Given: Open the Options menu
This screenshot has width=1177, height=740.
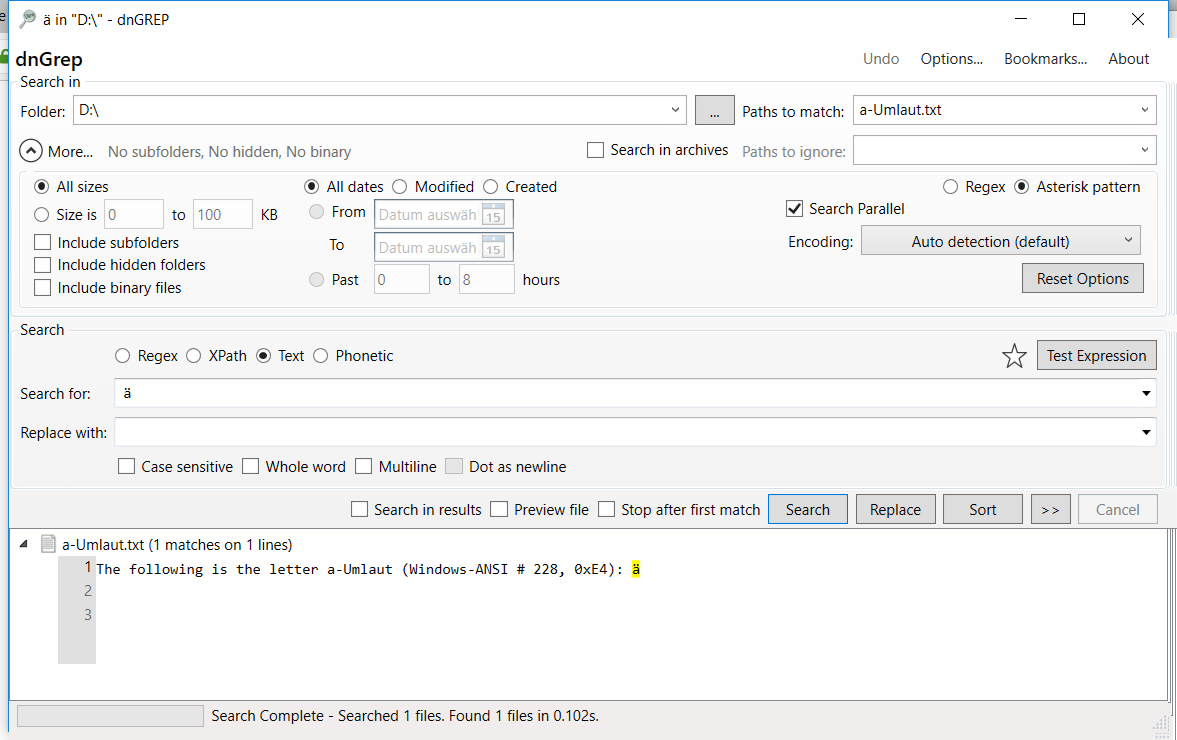Looking at the screenshot, I should 950,58.
